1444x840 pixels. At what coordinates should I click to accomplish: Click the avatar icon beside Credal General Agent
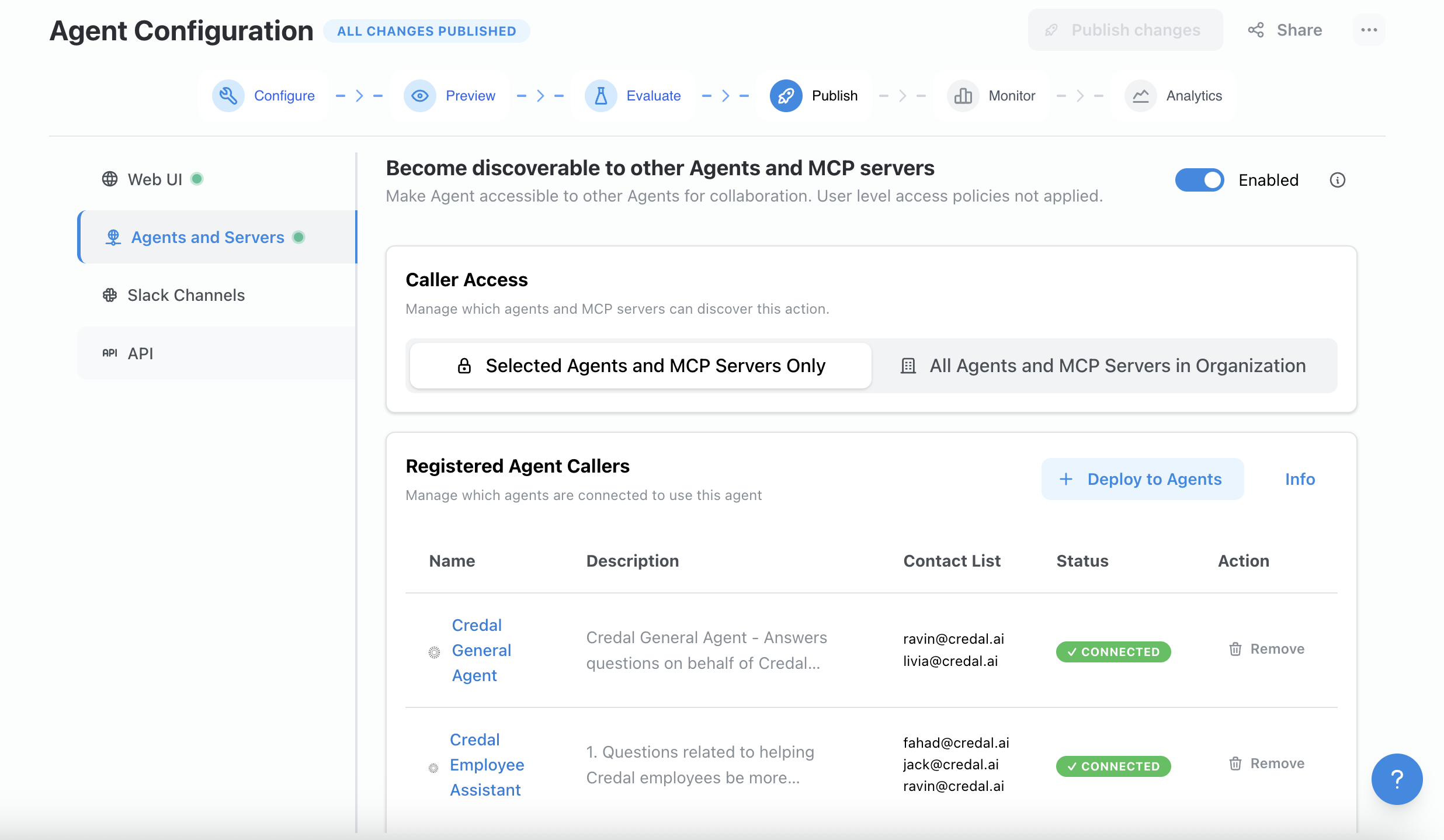434,652
